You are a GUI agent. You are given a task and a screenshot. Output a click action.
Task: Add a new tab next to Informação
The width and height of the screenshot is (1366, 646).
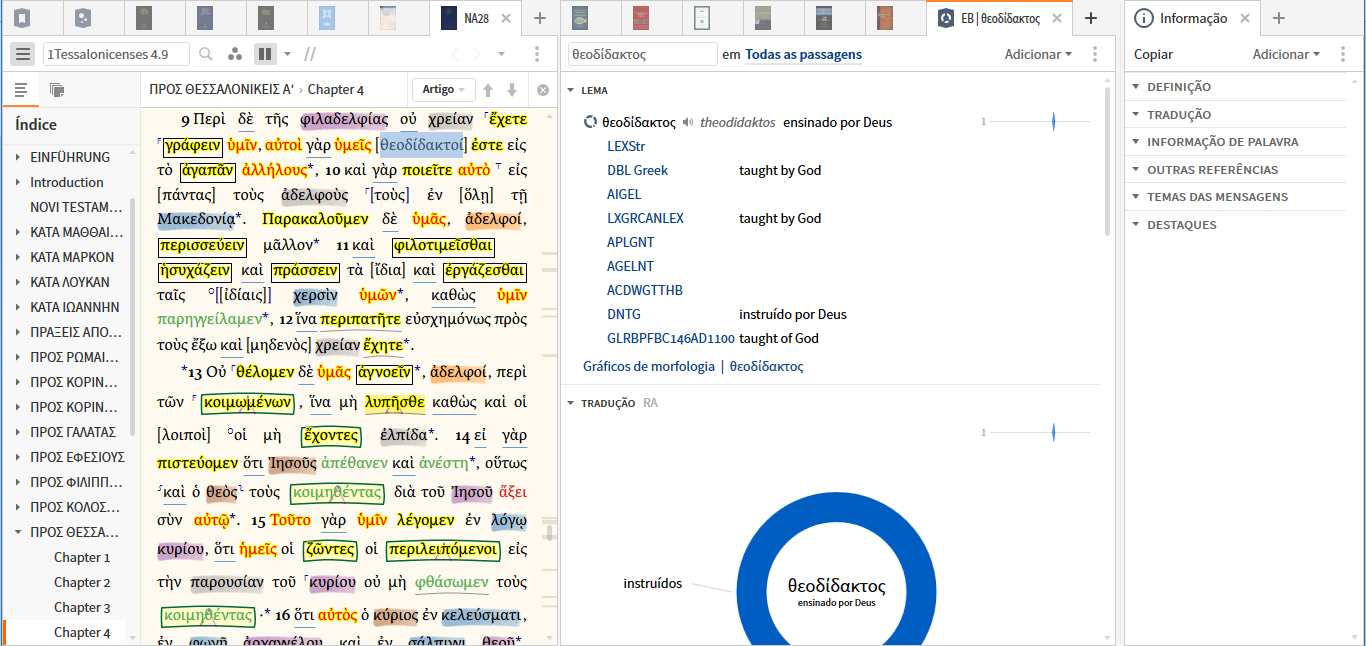pos(1278,18)
